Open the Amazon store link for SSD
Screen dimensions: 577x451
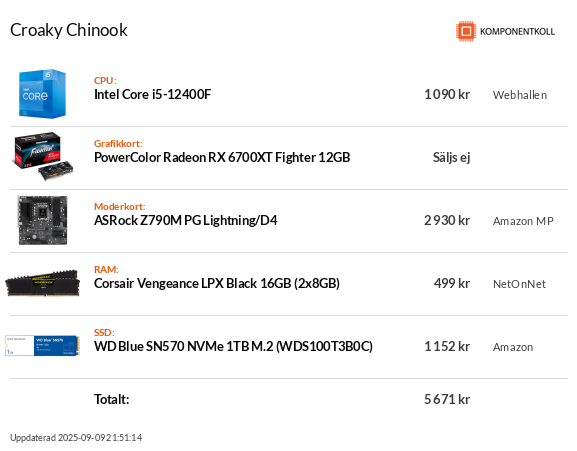click(x=513, y=347)
